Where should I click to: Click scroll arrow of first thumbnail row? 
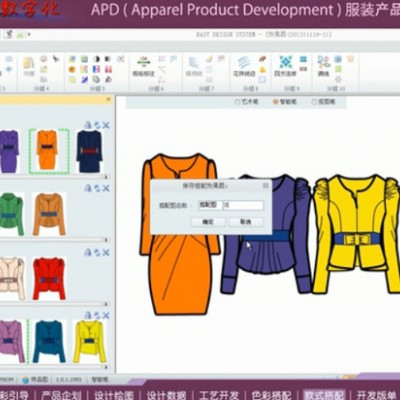106,177
